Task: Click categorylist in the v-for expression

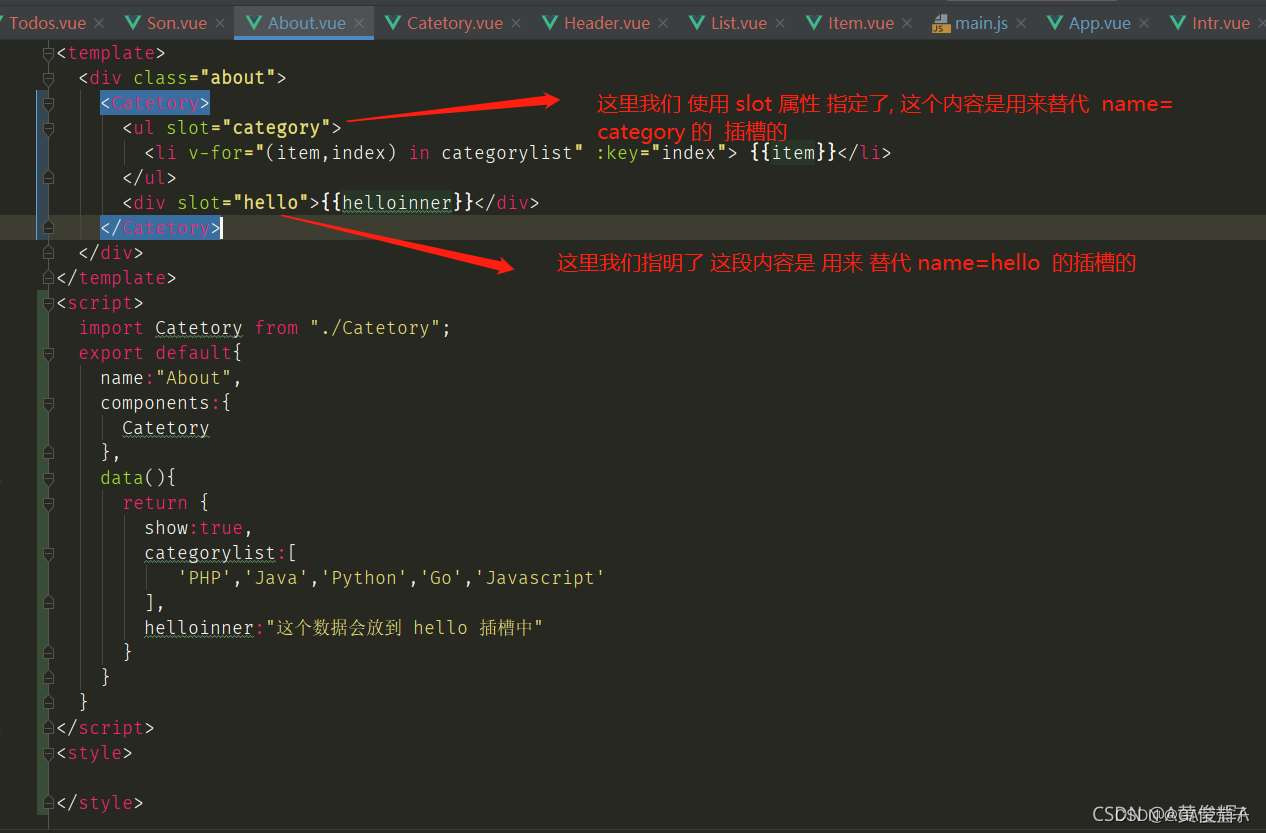Action: [507, 153]
